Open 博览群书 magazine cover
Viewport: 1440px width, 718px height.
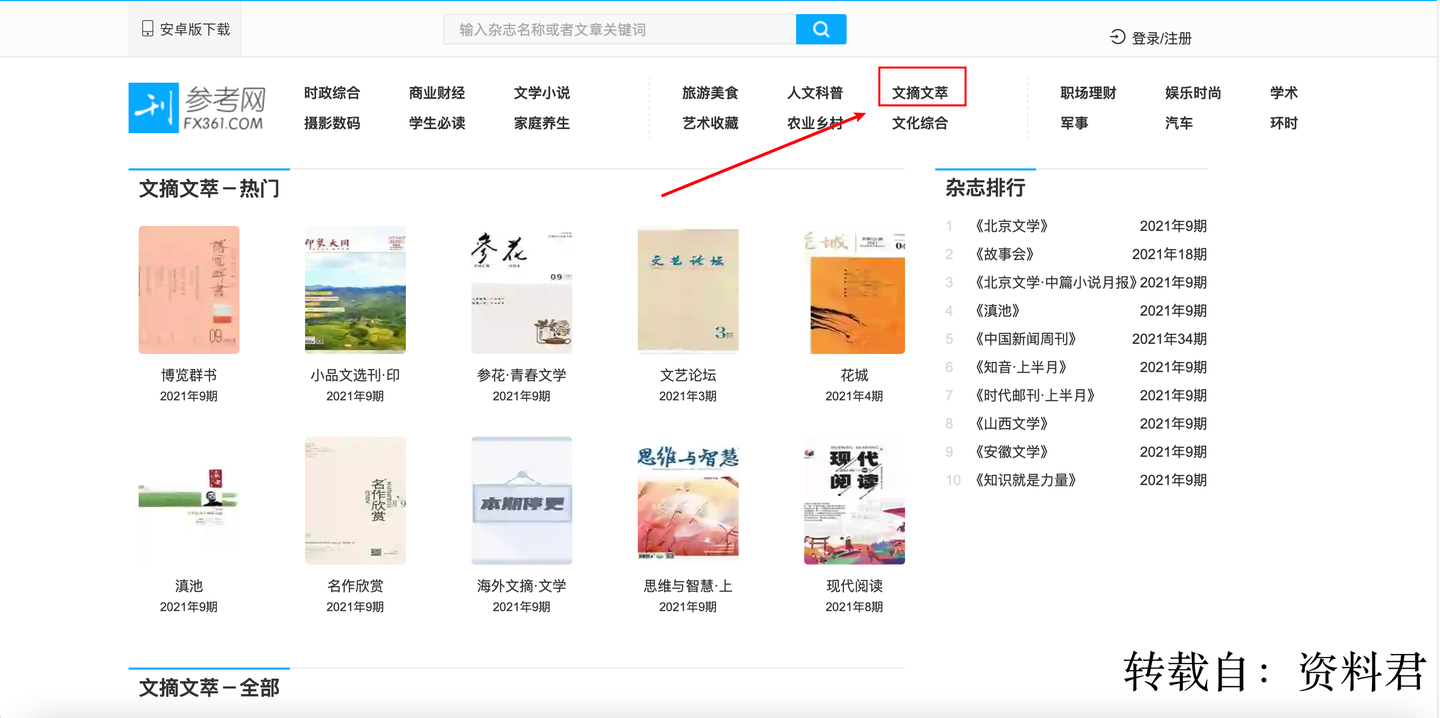coord(189,290)
